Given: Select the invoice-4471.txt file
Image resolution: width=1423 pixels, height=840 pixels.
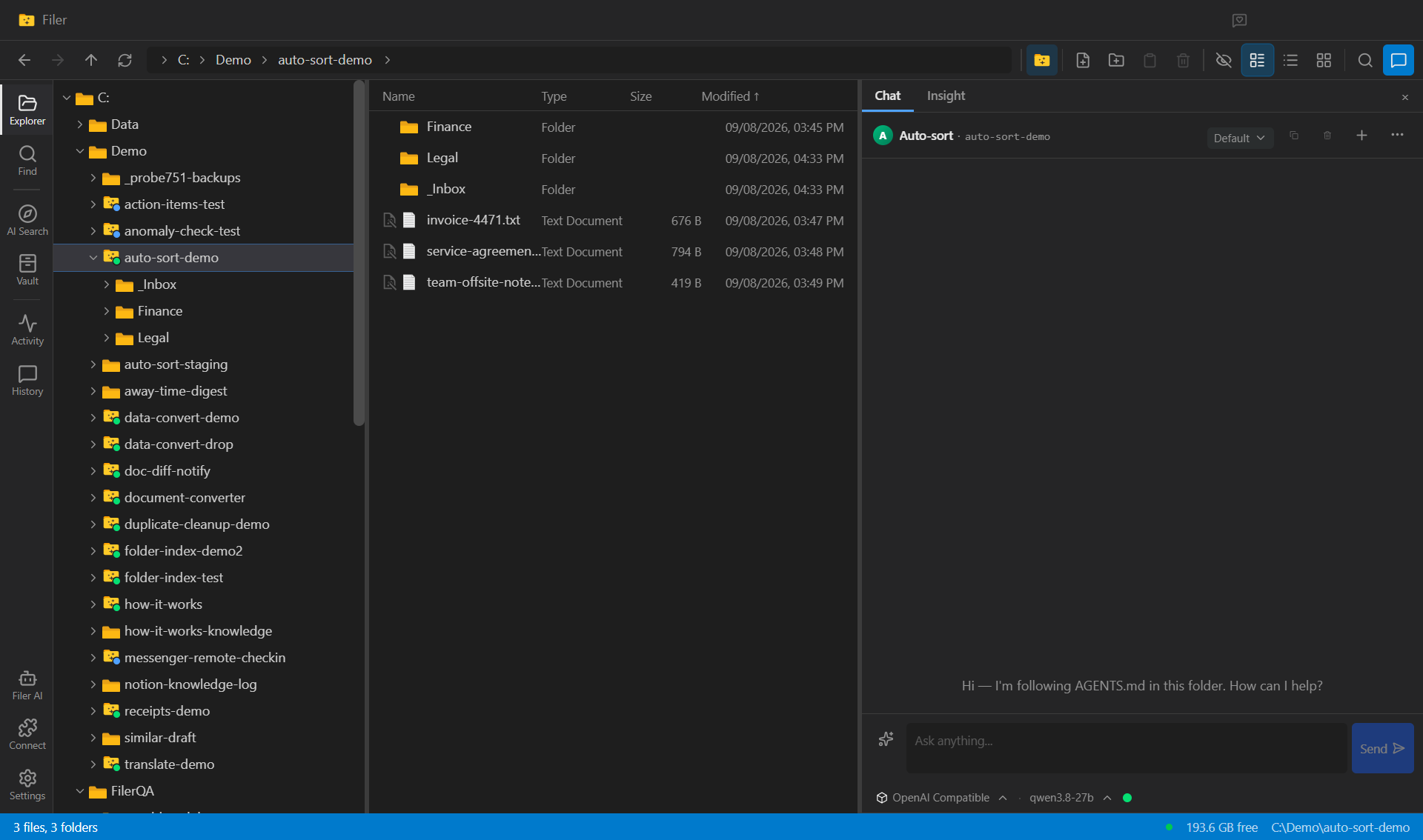Looking at the screenshot, I should coord(613,221).
